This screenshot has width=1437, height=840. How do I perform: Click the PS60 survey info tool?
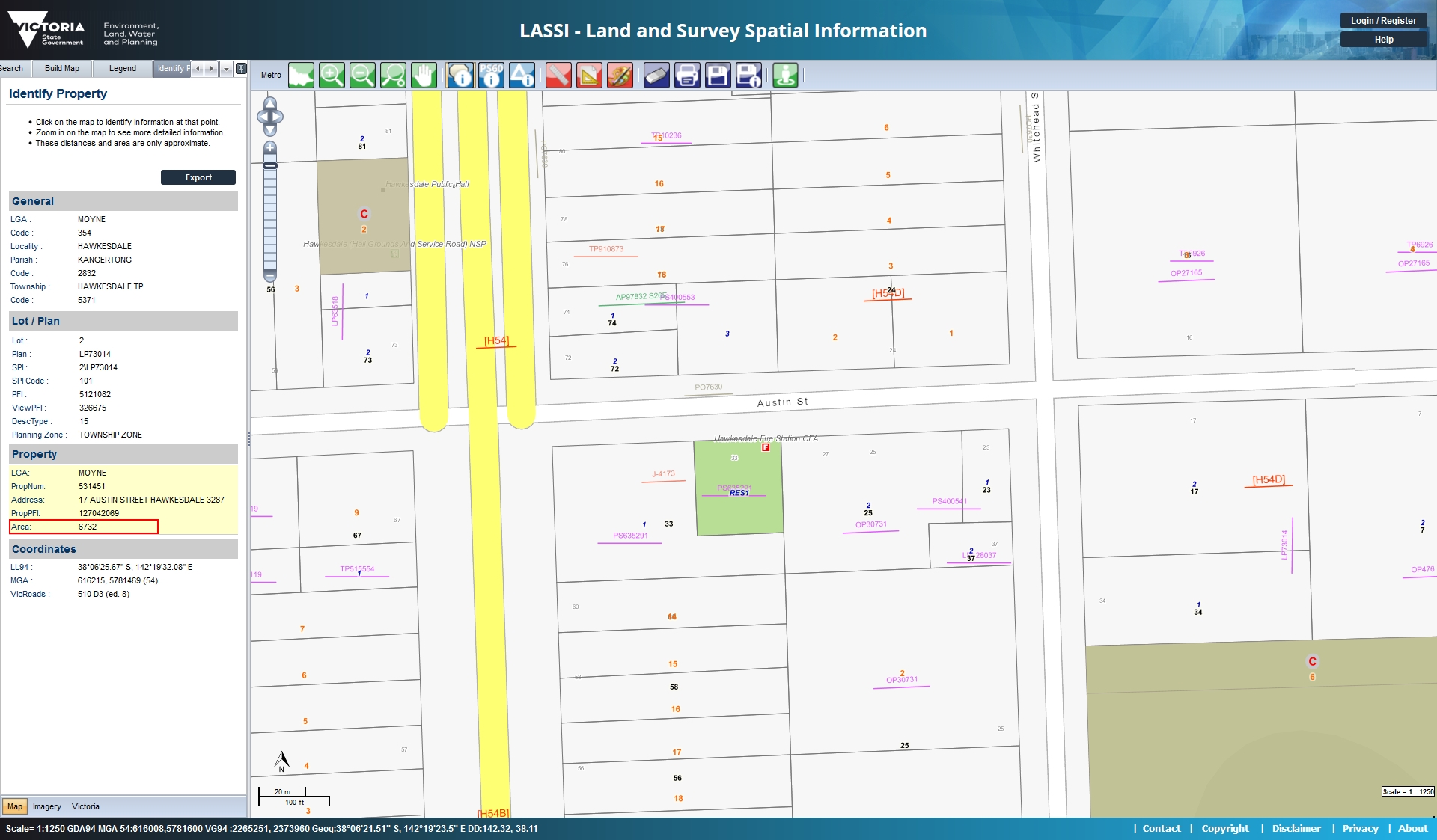pos(491,75)
